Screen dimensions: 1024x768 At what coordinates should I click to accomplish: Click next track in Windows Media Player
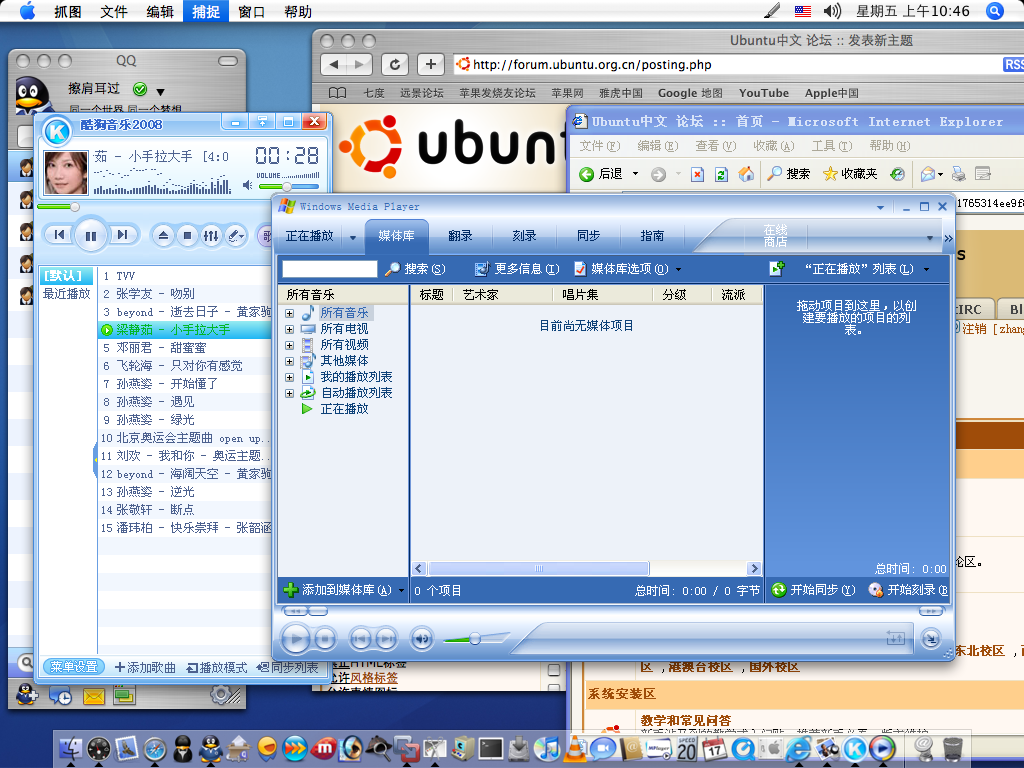pyautogui.click(x=386, y=638)
